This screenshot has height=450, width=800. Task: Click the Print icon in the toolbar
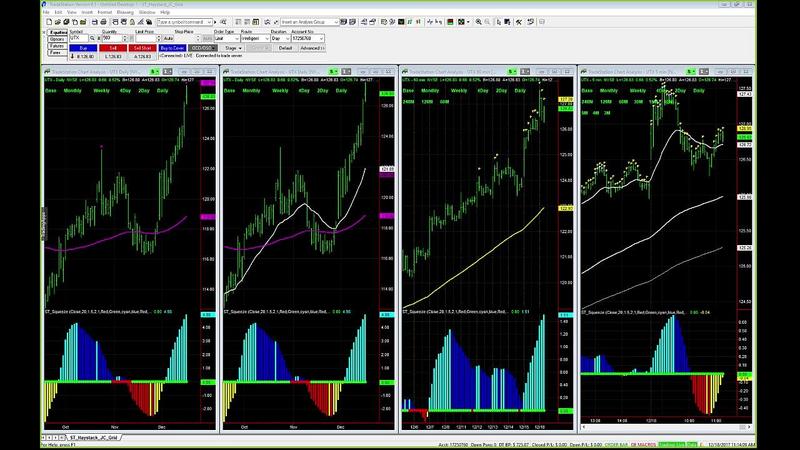[x=104, y=22]
